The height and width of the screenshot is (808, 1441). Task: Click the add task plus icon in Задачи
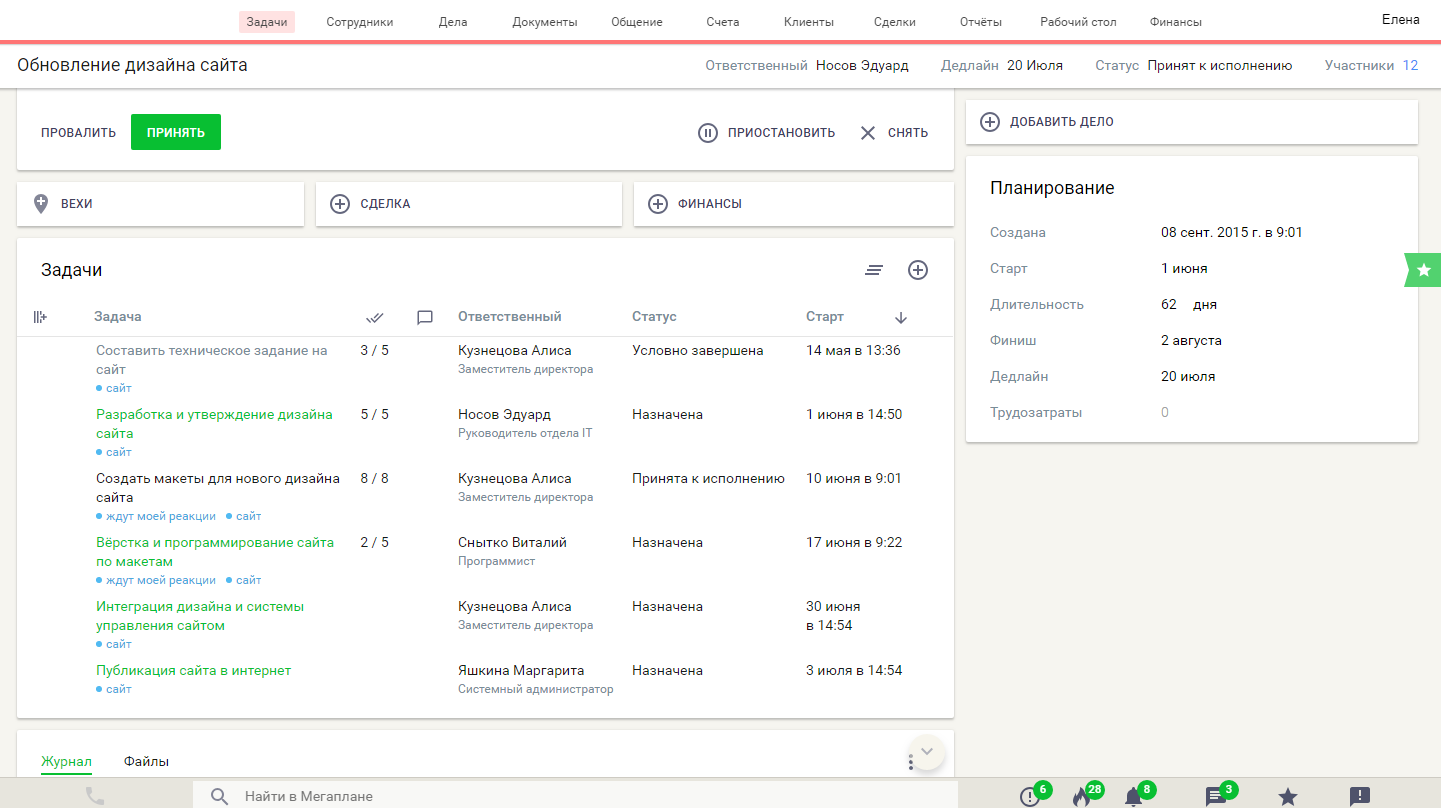918,270
